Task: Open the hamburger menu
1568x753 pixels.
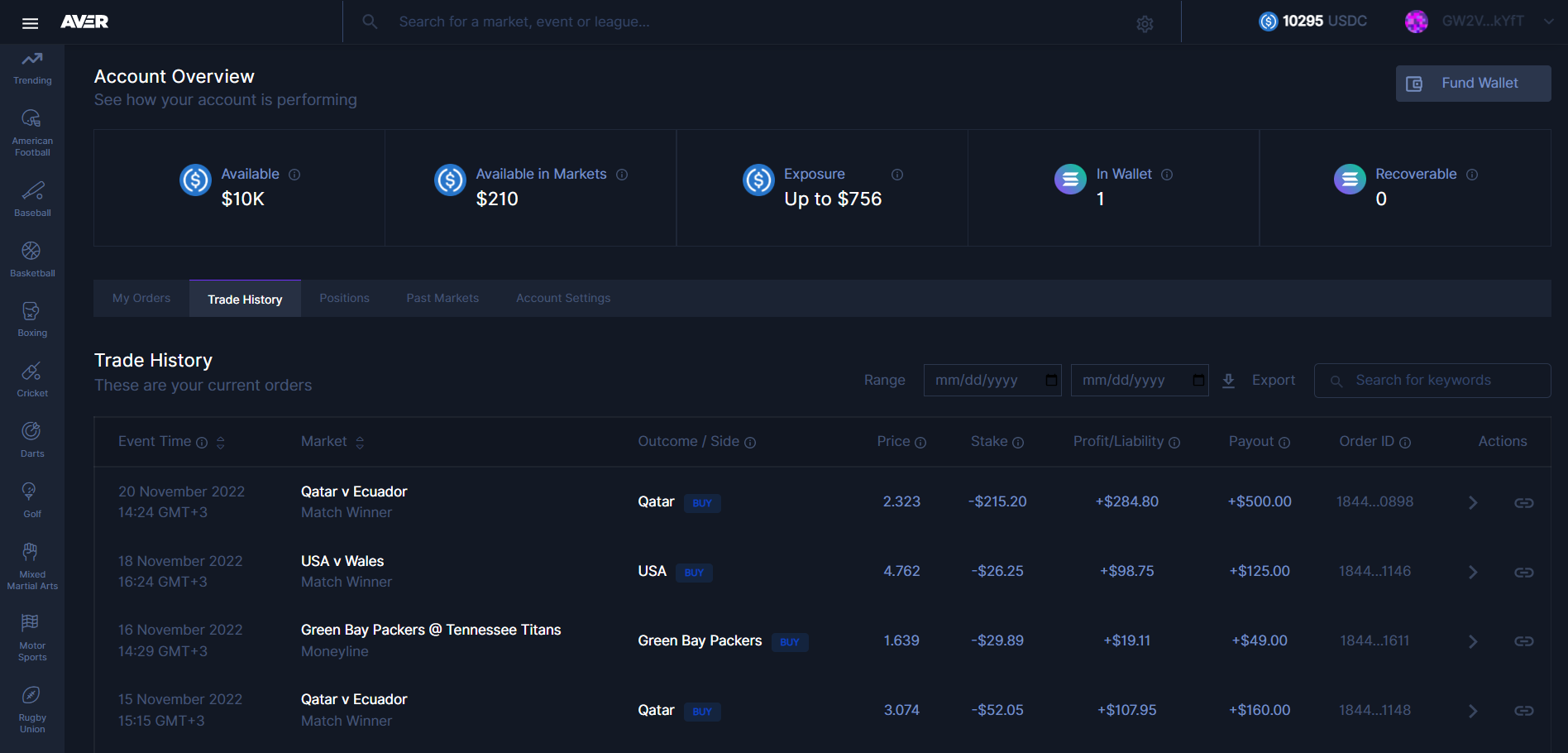Action: pos(31,23)
